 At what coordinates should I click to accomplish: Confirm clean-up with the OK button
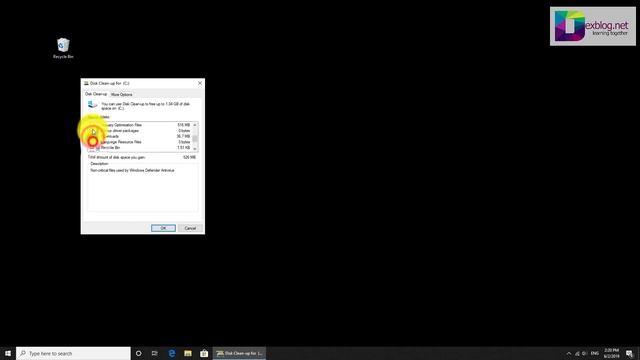pos(163,228)
